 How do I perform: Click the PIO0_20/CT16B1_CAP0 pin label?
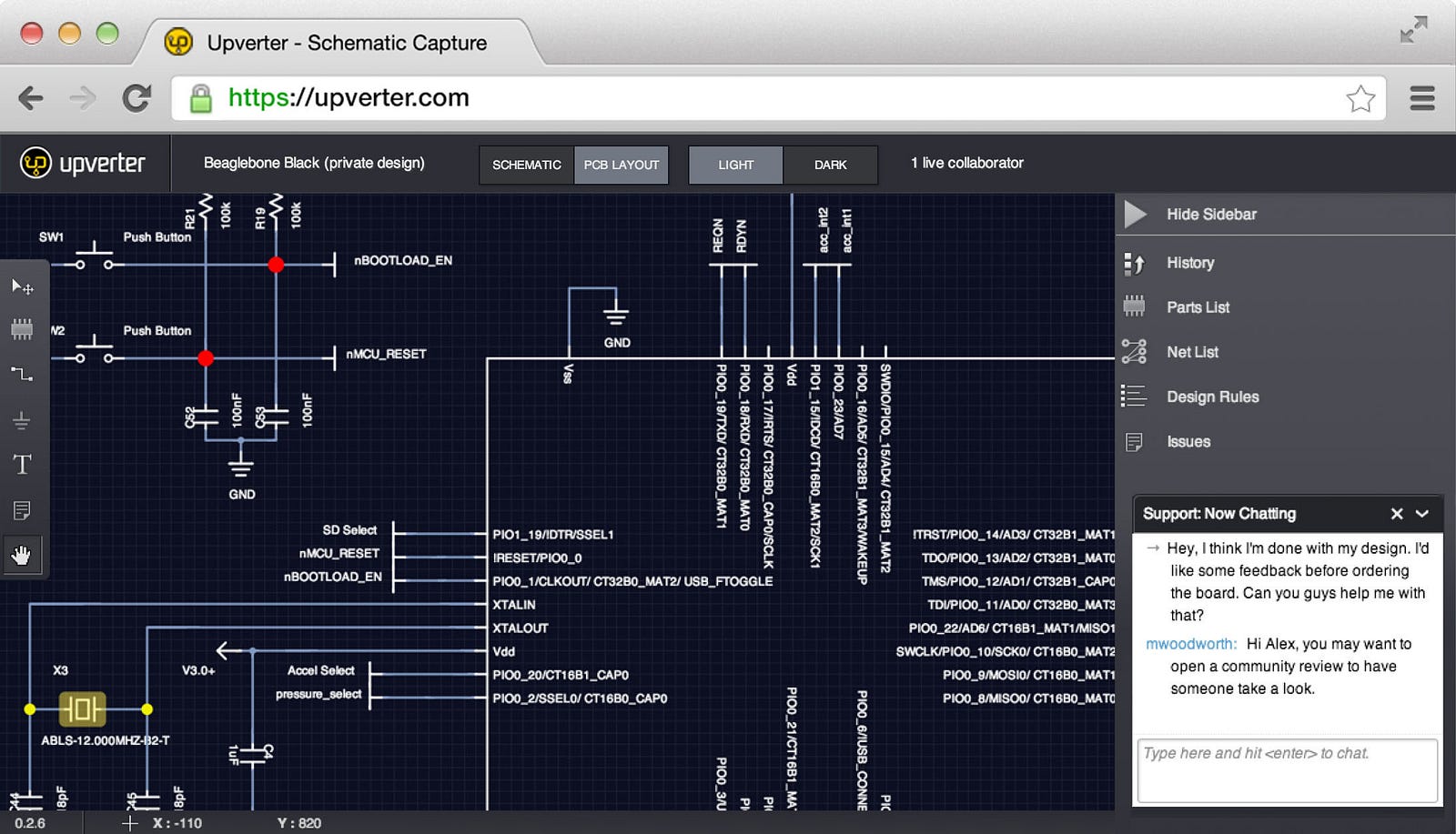click(x=561, y=675)
